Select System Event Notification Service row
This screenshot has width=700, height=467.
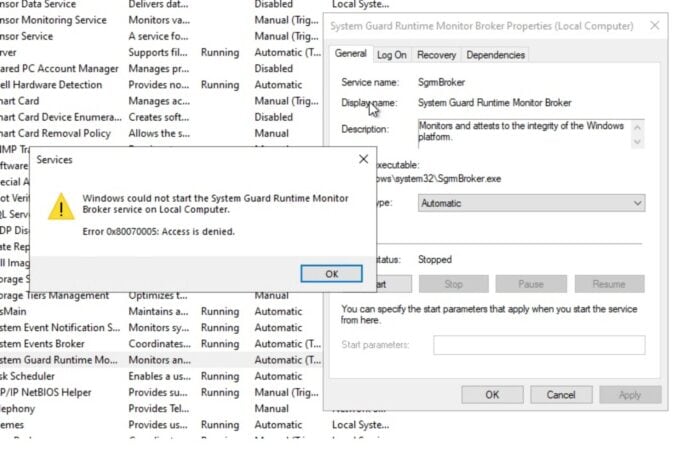[161, 328]
